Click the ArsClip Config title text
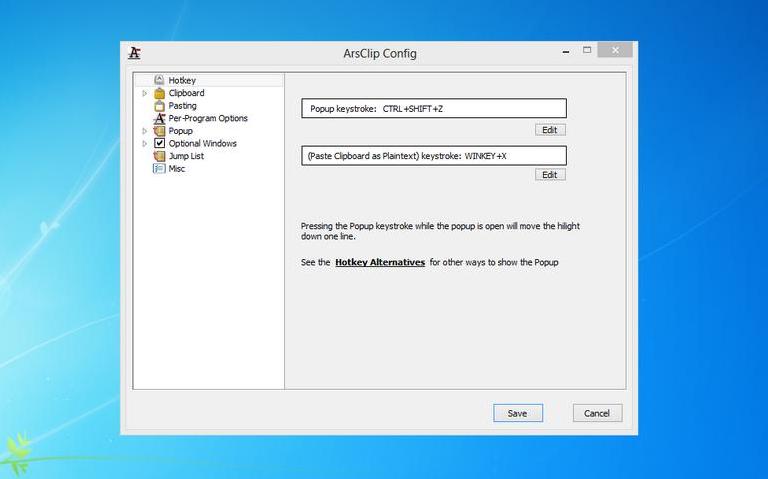This screenshot has height=479, width=768. 380,53
